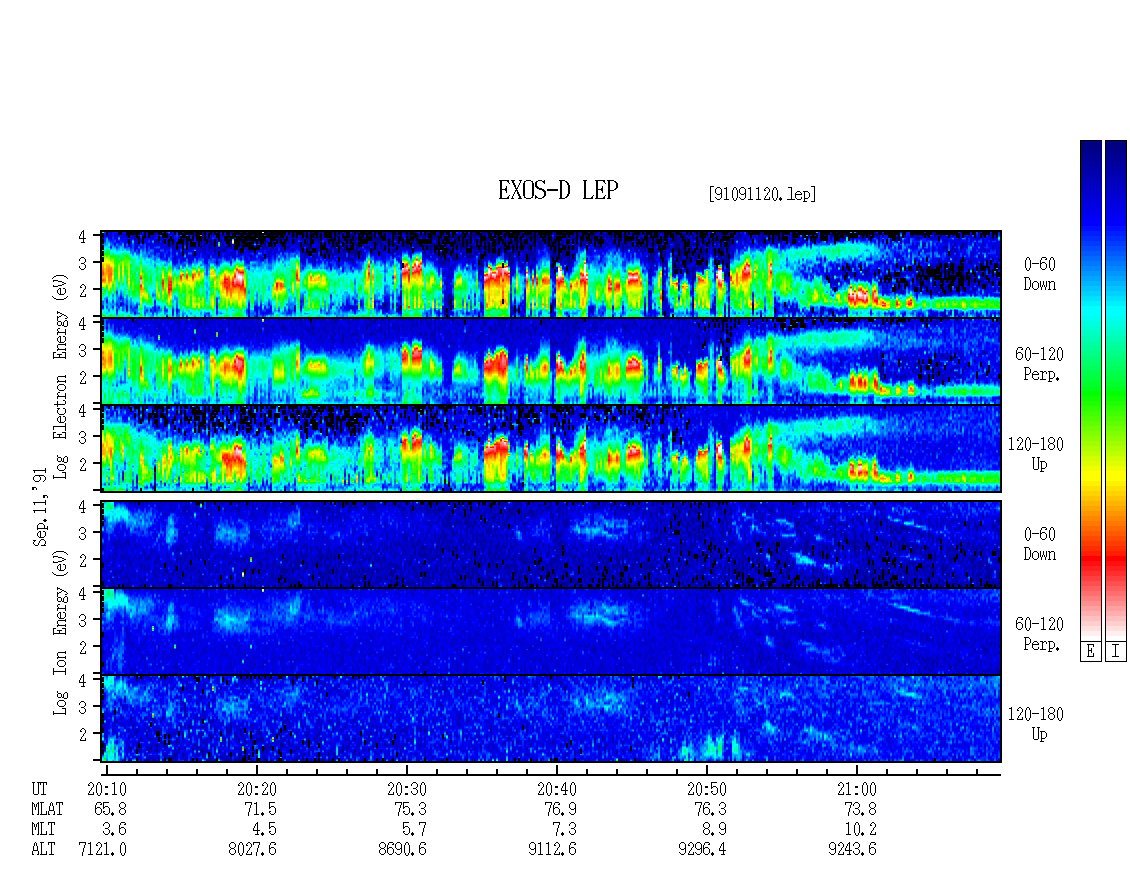Open the electron 0-60 Down spectrogram panel
Image resolution: width=1130 pixels, height=875 pixels.
click(x=551, y=274)
